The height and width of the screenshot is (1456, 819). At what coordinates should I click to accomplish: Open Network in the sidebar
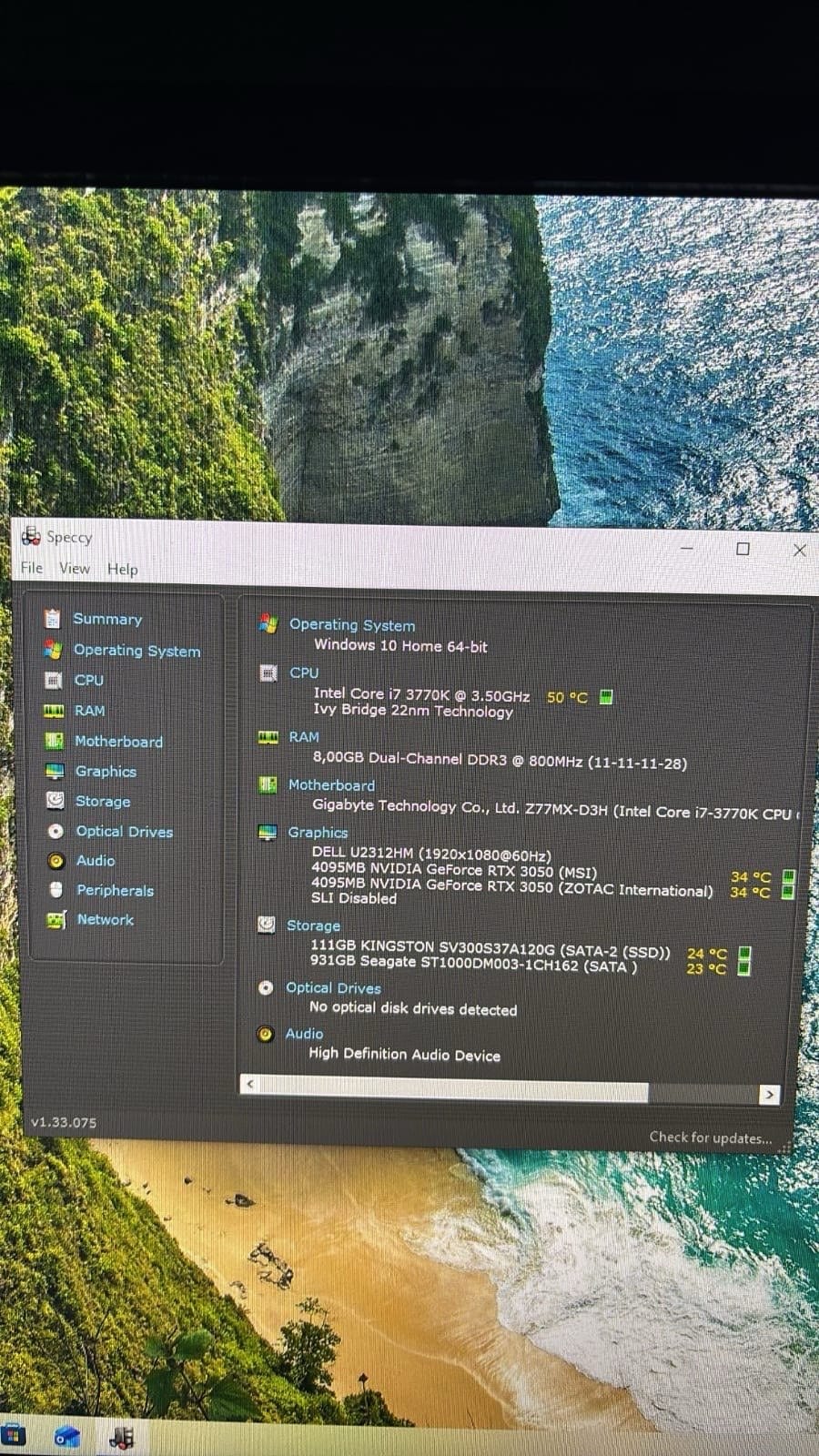pos(105,920)
